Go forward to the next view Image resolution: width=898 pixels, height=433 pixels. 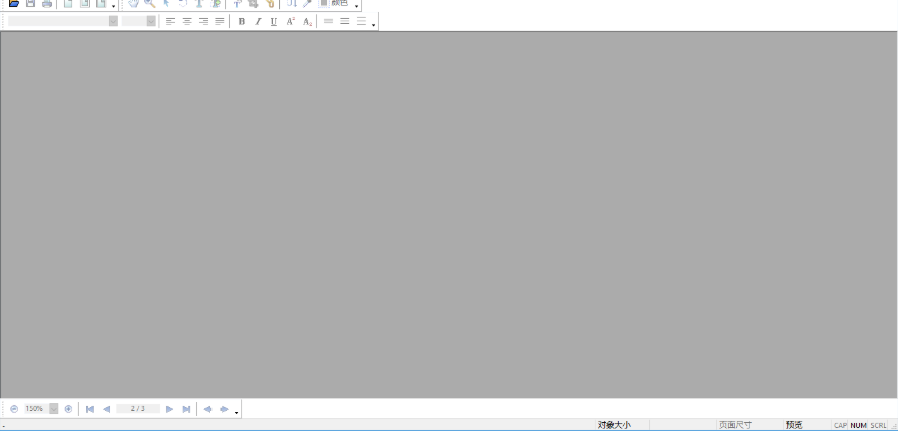[x=224, y=409]
